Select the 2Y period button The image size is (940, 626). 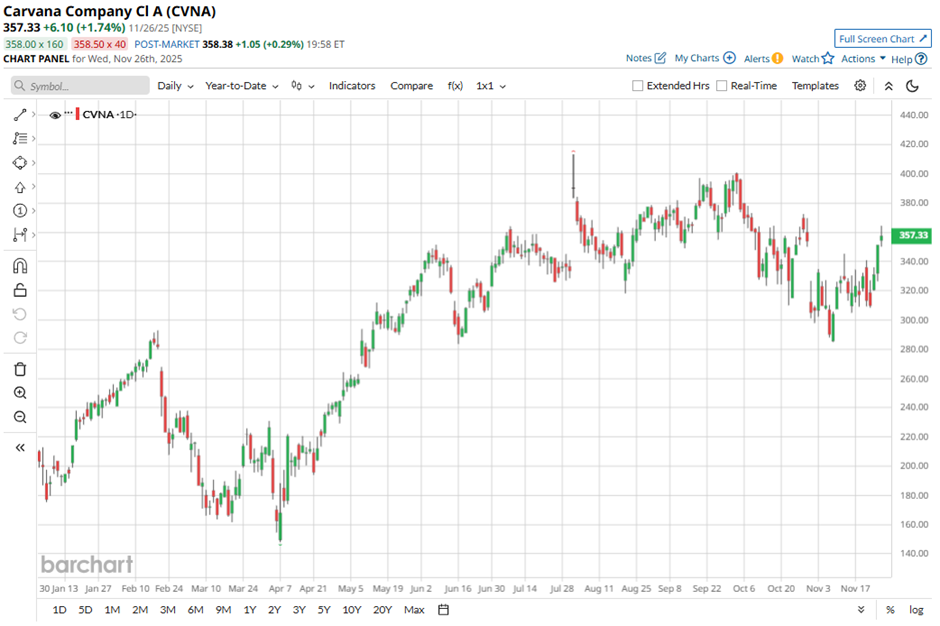pos(275,610)
